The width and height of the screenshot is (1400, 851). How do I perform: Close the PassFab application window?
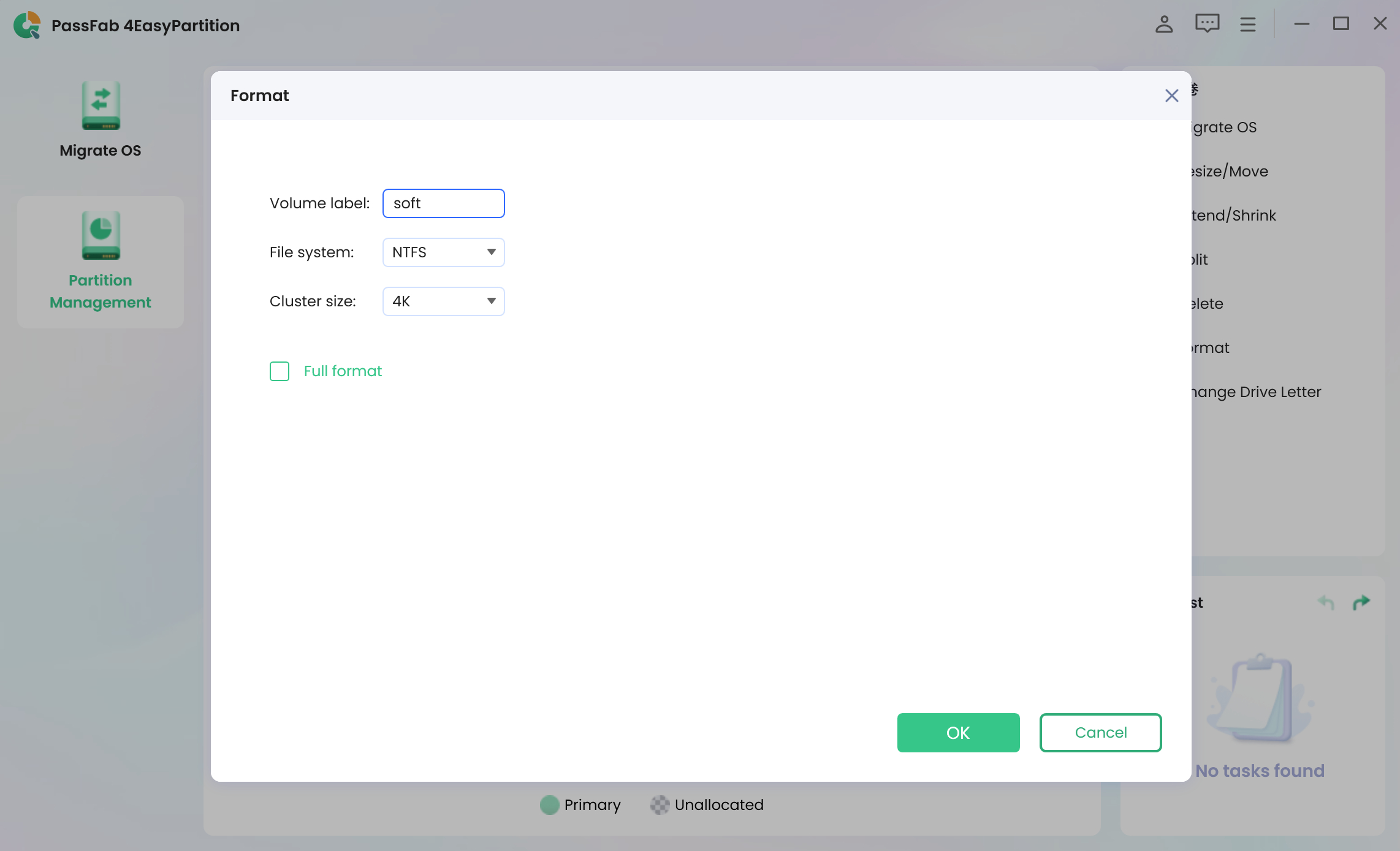point(1380,24)
